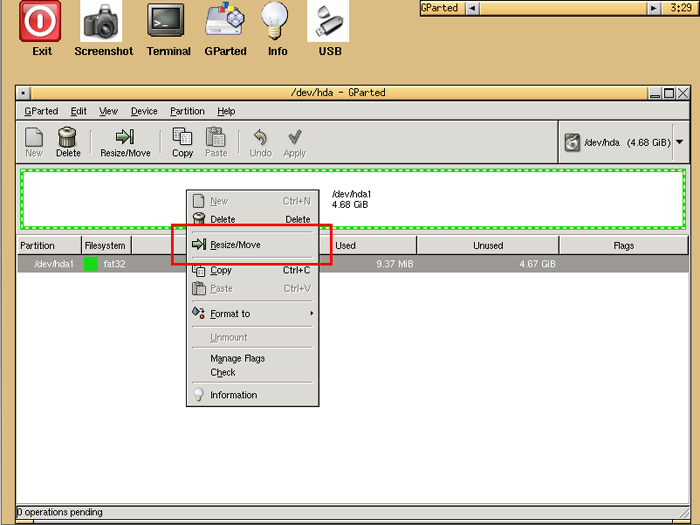Image resolution: width=700 pixels, height=525 pixels.
Task: Click the 4.67 GiB unused value
Action: [538, 264]
